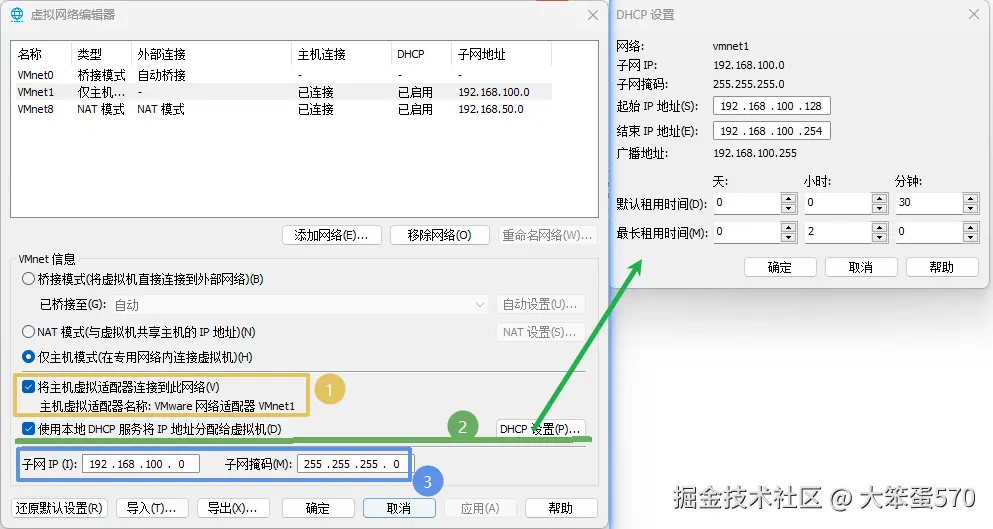Click the 添加网络(E)... button
The width and height of the screenshot is (993, 529).
pos(332,235)
